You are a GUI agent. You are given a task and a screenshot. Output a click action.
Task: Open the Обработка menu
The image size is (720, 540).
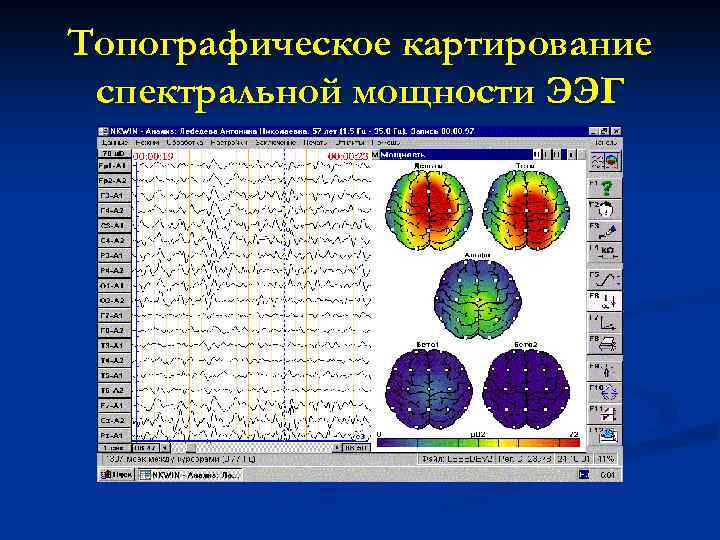[x=184, y=143]
